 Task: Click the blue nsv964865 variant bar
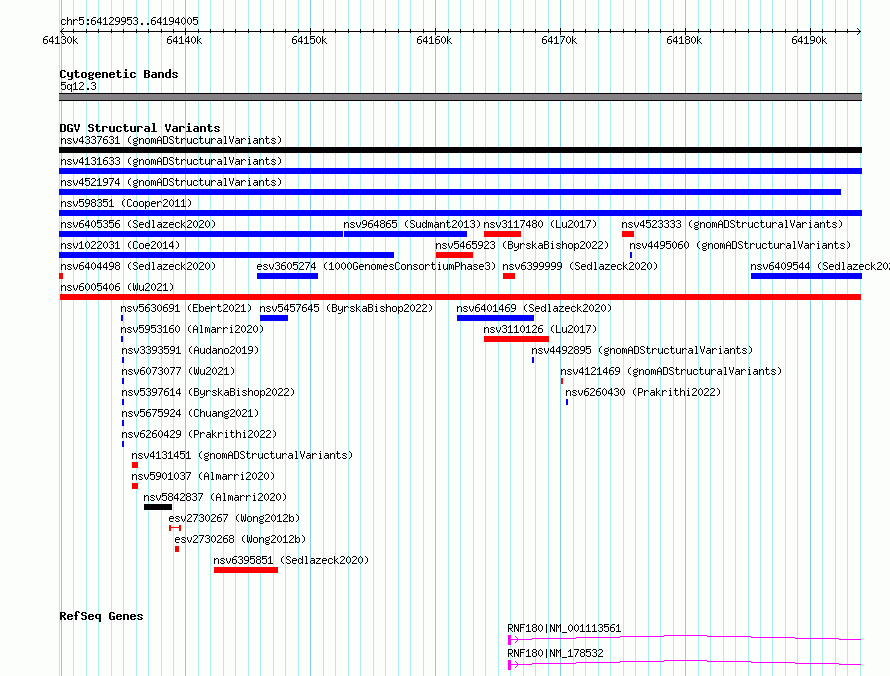point(405,234)
